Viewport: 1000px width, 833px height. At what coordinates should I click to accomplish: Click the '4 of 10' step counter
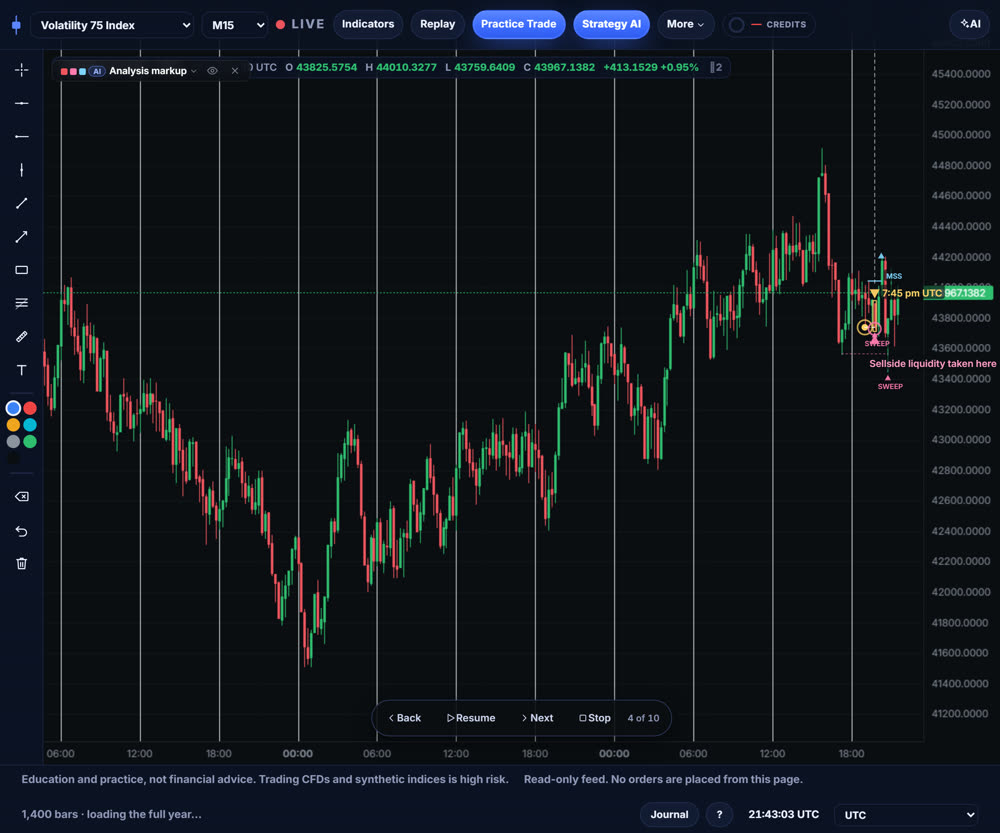click(x=643, y=718)
